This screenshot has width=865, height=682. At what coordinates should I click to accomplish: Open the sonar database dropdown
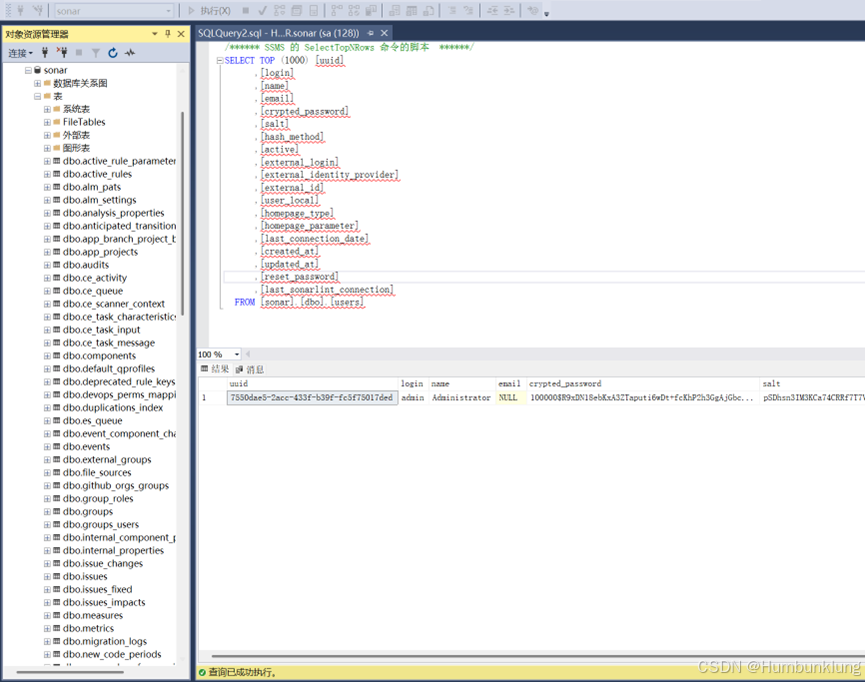pyautogui.click(x=114, y=10)
